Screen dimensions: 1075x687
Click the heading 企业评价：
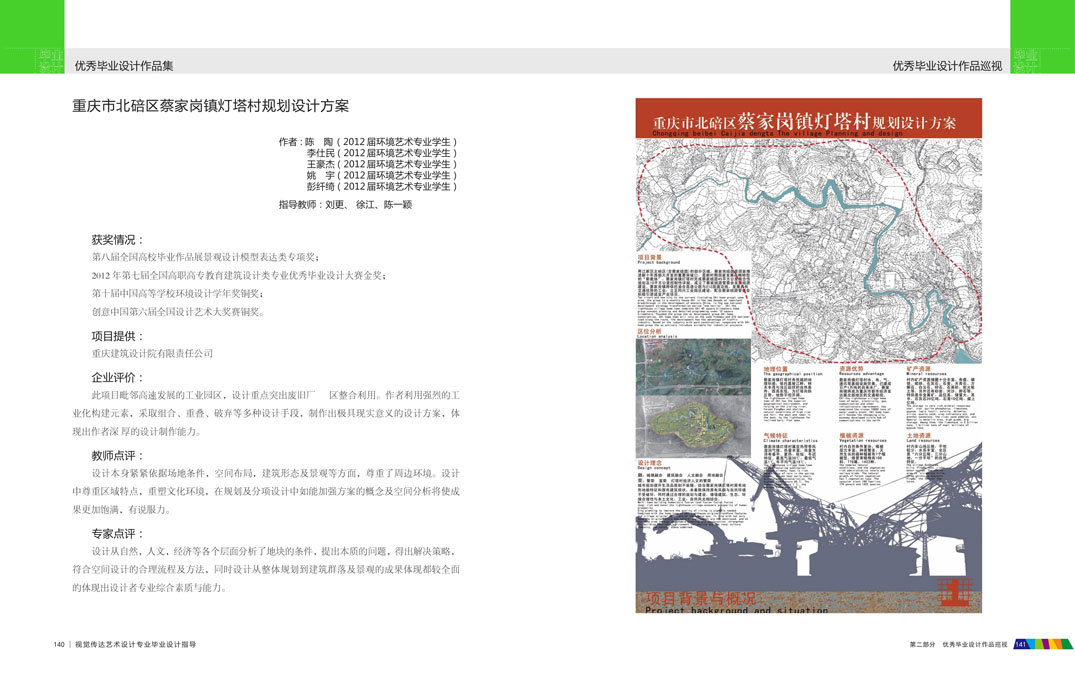coord(118,378)
